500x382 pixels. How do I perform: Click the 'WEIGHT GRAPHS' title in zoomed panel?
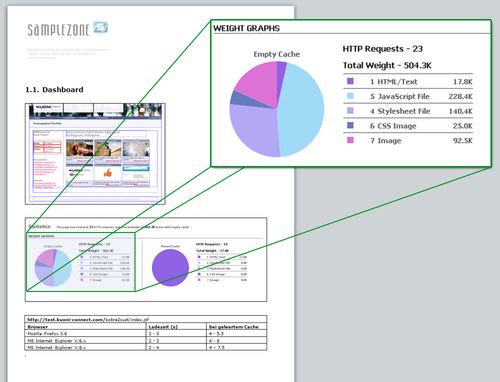pyautogui.click(x=247, y=28)
